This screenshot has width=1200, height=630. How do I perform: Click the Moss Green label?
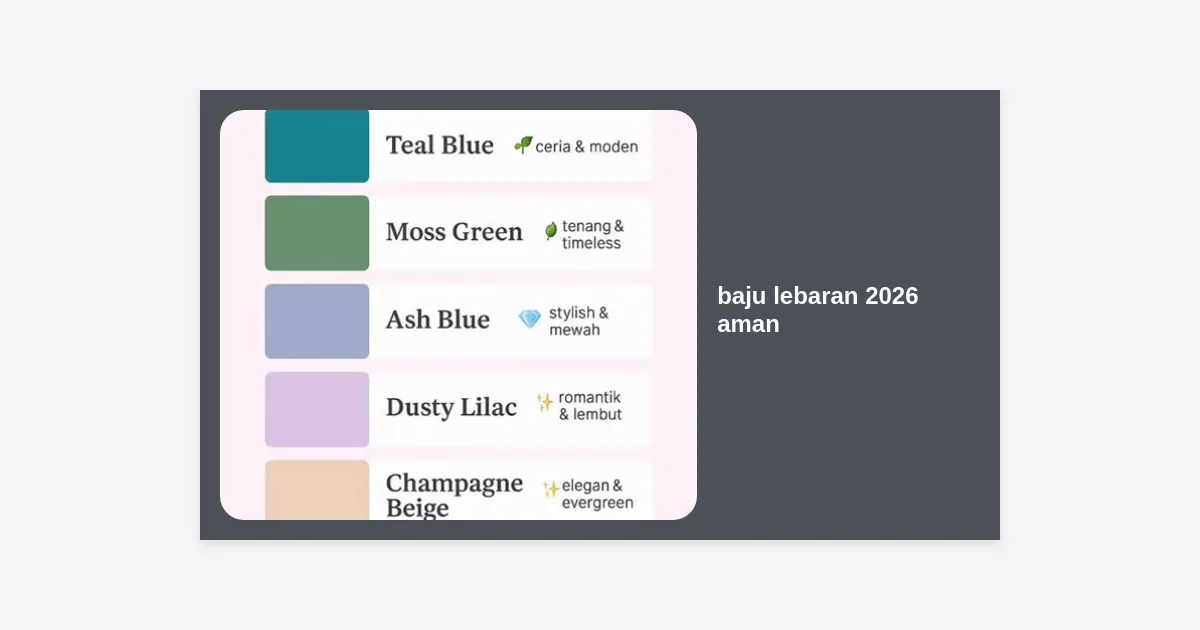(454, 232)
